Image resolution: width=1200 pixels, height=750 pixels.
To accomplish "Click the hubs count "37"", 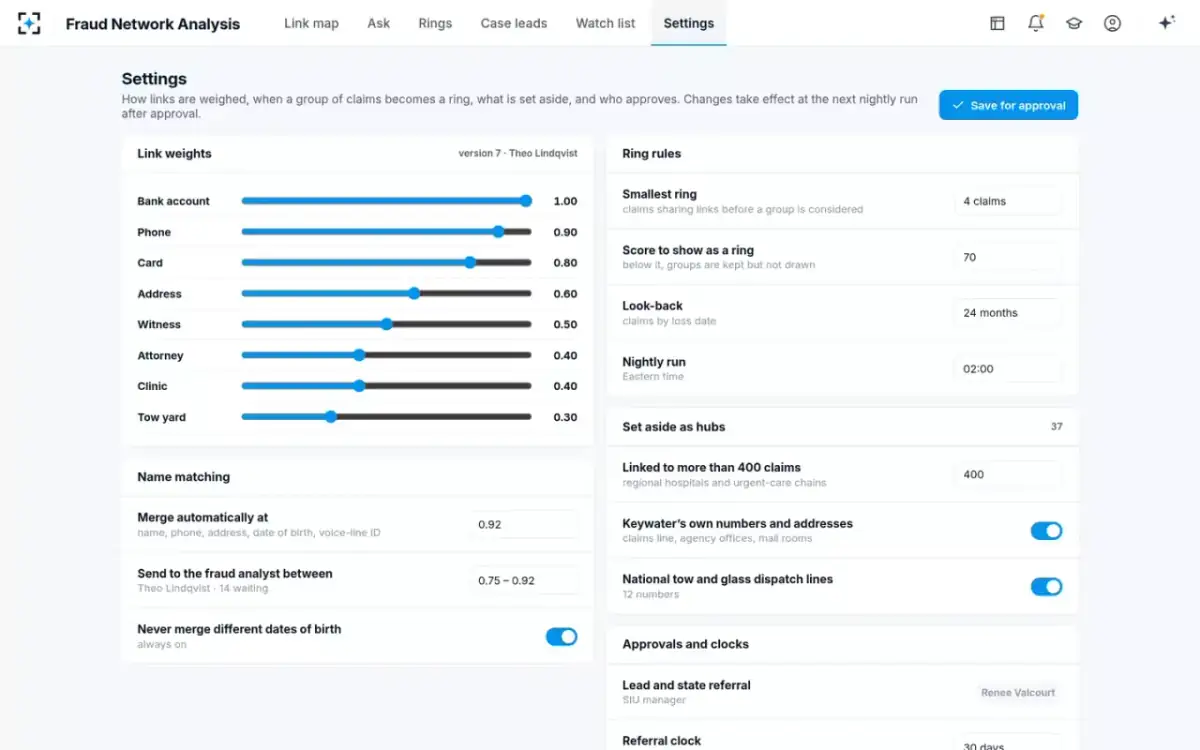I will pos(1057,427).
